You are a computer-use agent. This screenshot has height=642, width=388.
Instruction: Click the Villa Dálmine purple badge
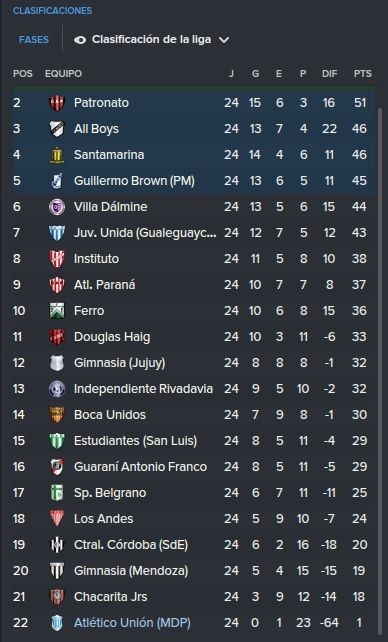point(57,207)
